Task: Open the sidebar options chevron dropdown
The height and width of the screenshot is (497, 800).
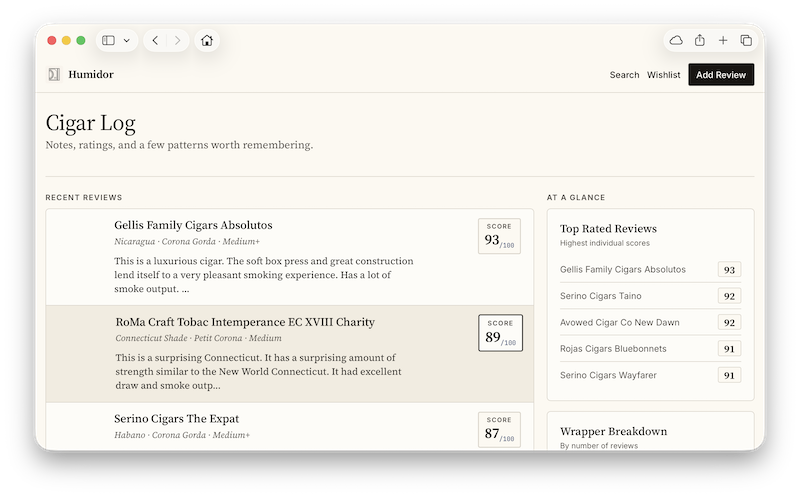Action: coord(127,40)
